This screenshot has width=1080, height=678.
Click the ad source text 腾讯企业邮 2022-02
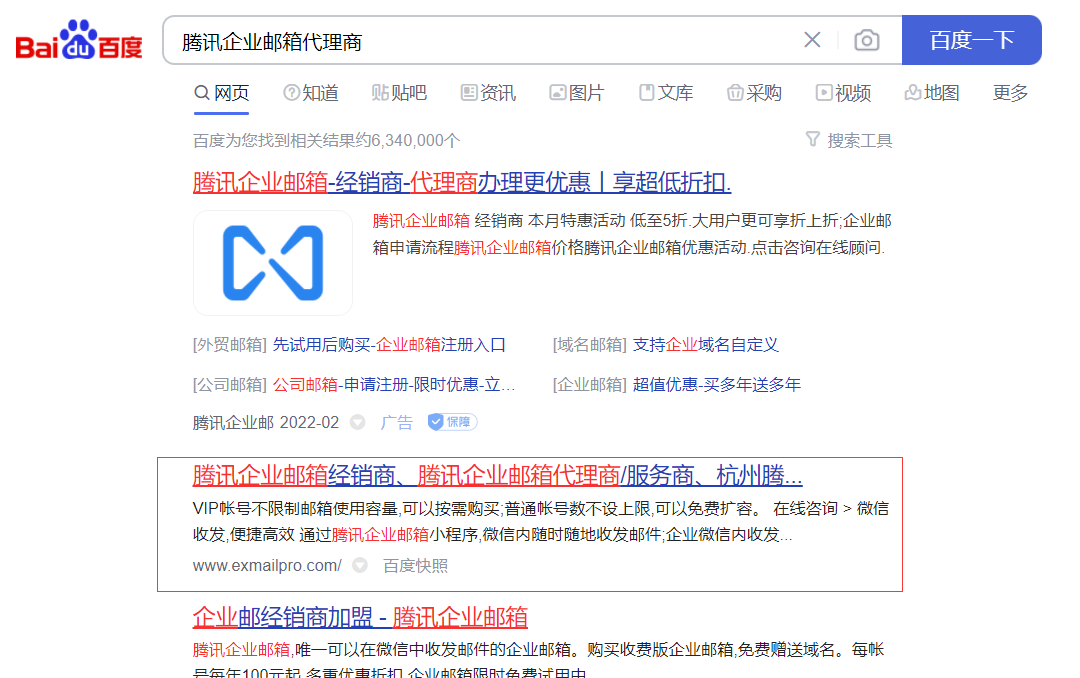pos(266,422)
